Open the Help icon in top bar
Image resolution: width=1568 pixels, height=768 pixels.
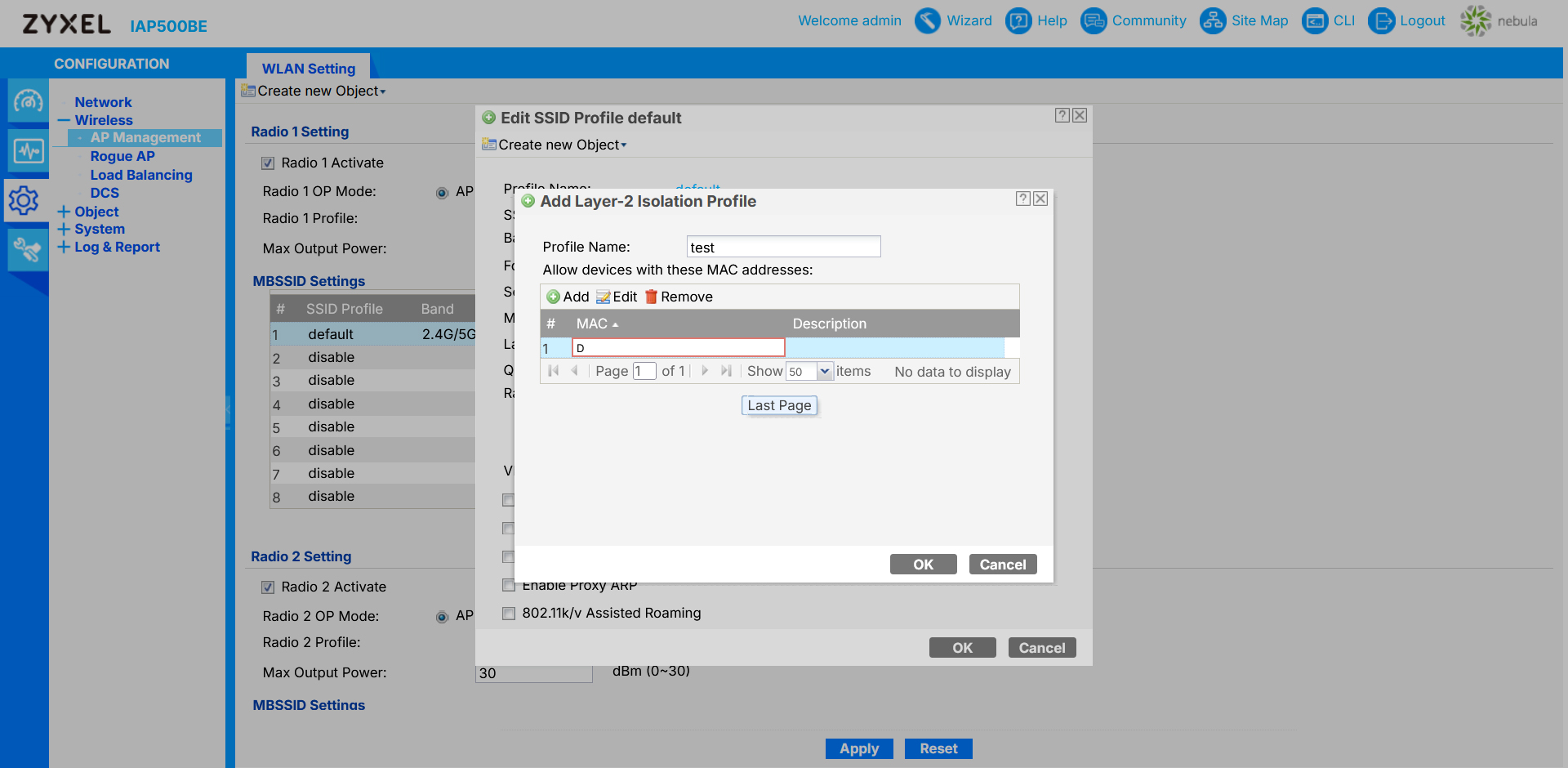[1018, 20]
